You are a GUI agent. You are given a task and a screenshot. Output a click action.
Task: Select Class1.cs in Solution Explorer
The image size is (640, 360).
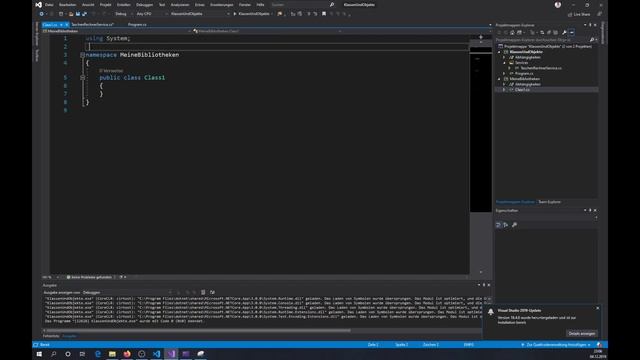click(x=522, y=89)
